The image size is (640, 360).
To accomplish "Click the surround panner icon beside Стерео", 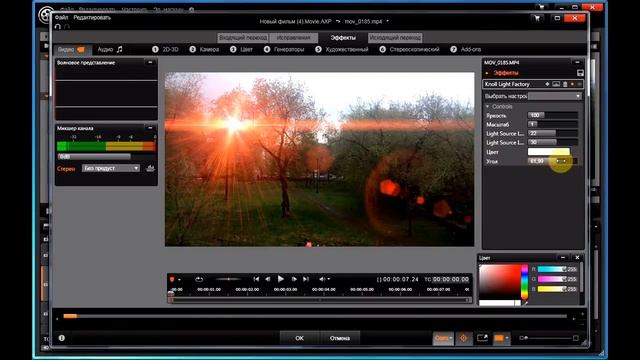I will click(x=150, y=168).
